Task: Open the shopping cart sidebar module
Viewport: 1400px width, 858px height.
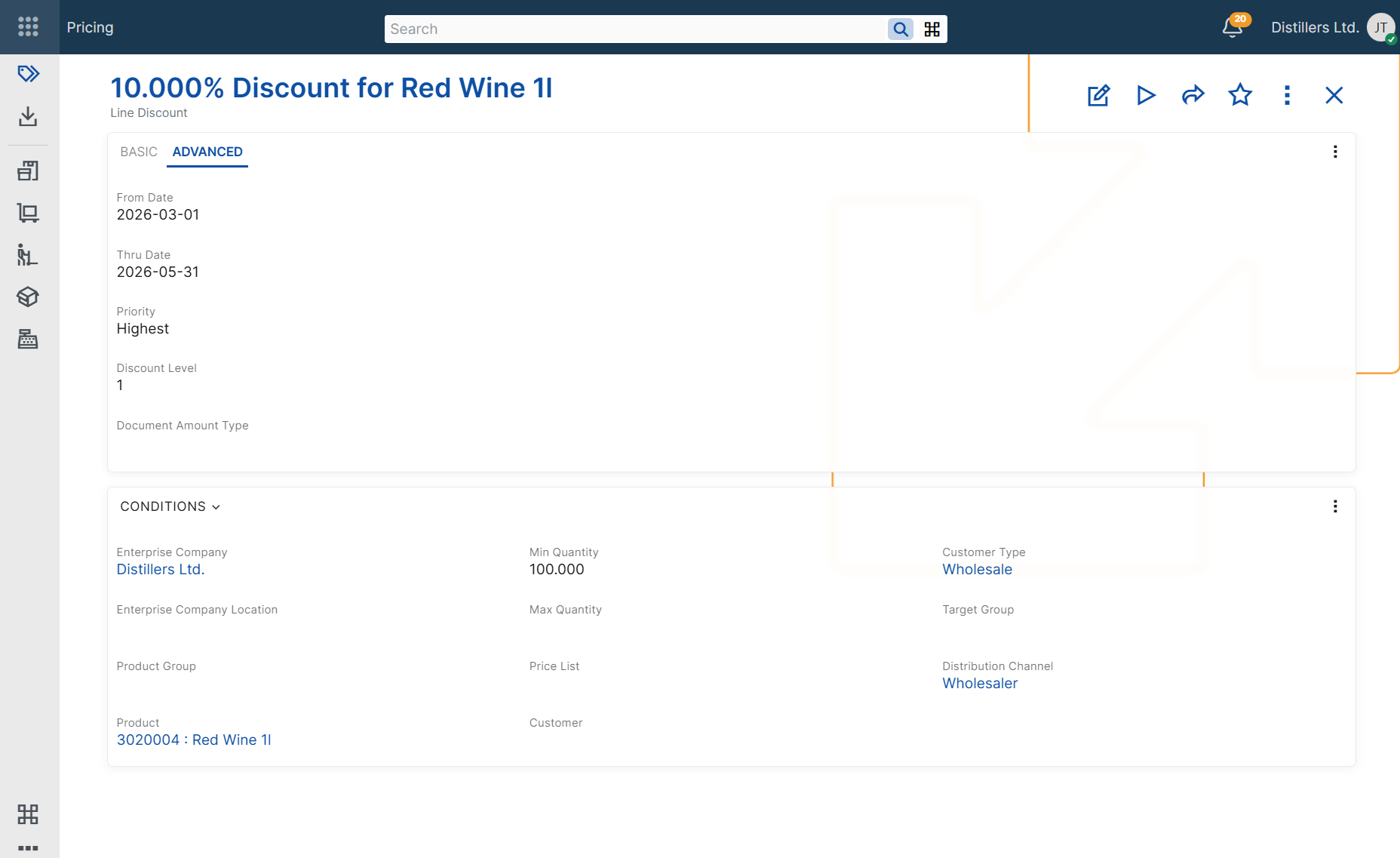Action: coord(28,213)
